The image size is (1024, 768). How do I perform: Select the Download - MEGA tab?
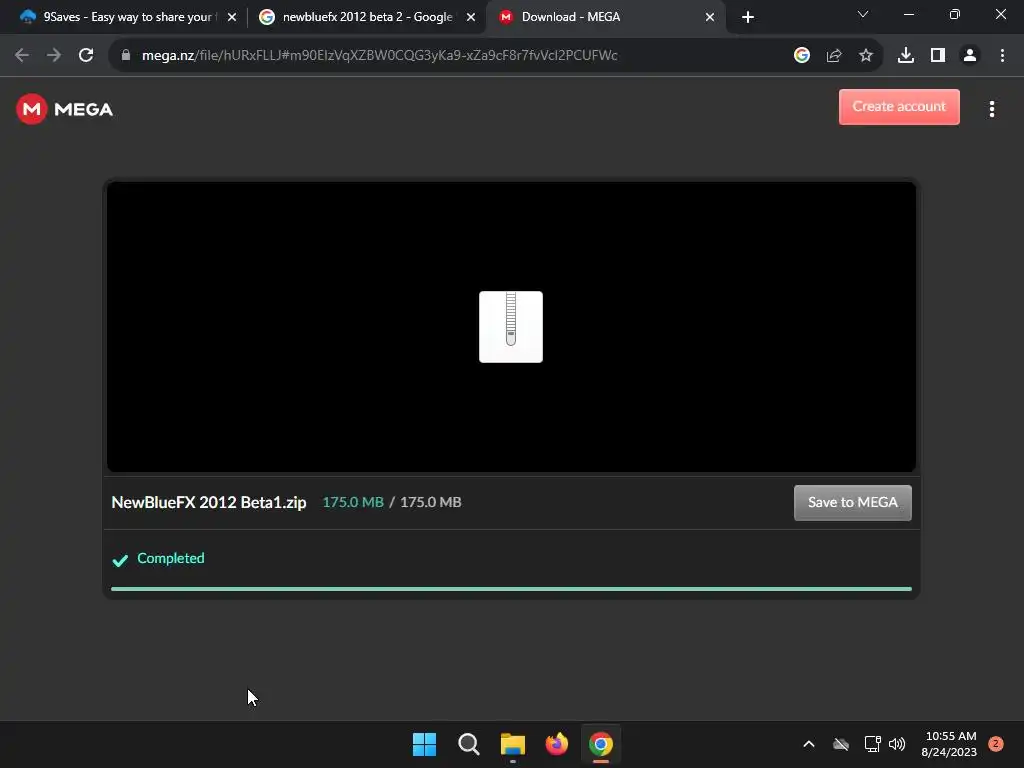tap(606, 17)
